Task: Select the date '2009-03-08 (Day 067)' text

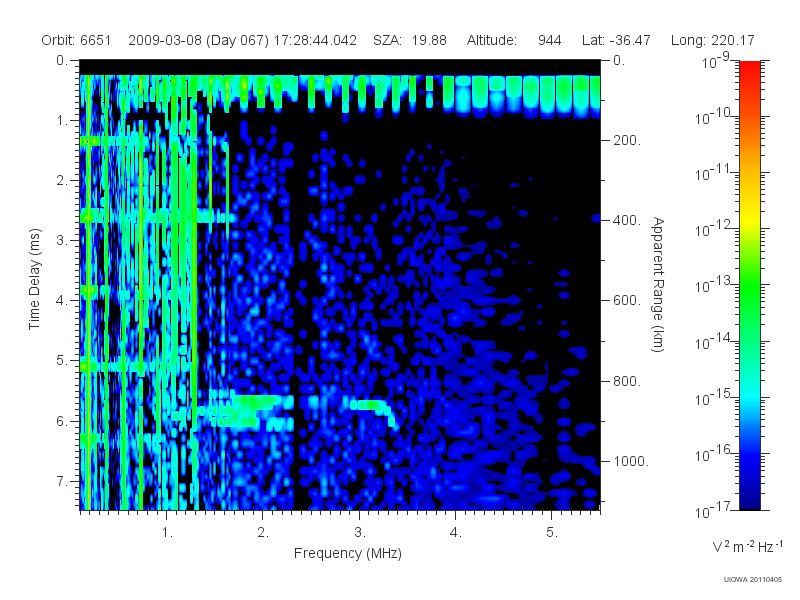Action: [x=198, y=40]
